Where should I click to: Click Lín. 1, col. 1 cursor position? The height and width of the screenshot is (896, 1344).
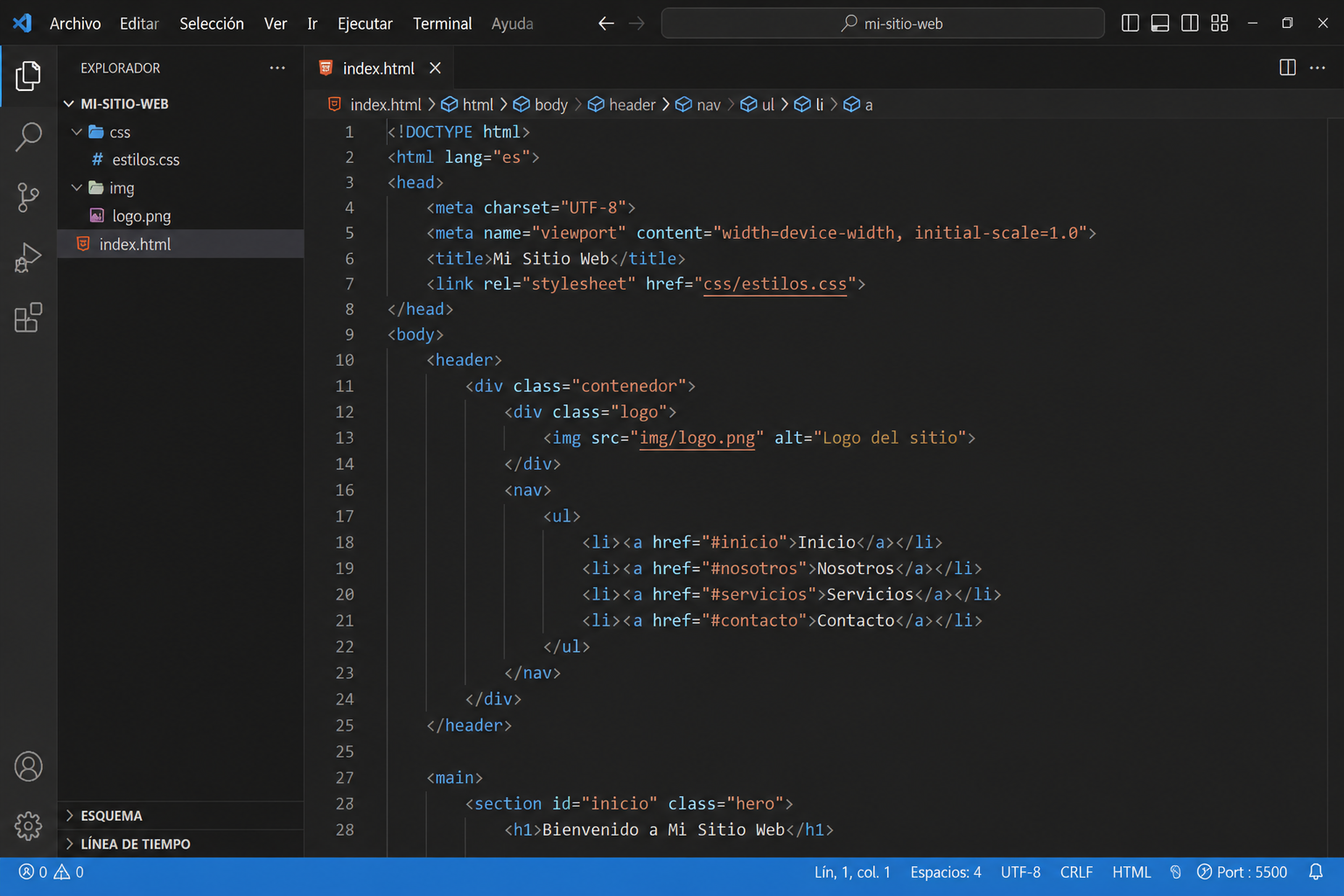point(852,872)
